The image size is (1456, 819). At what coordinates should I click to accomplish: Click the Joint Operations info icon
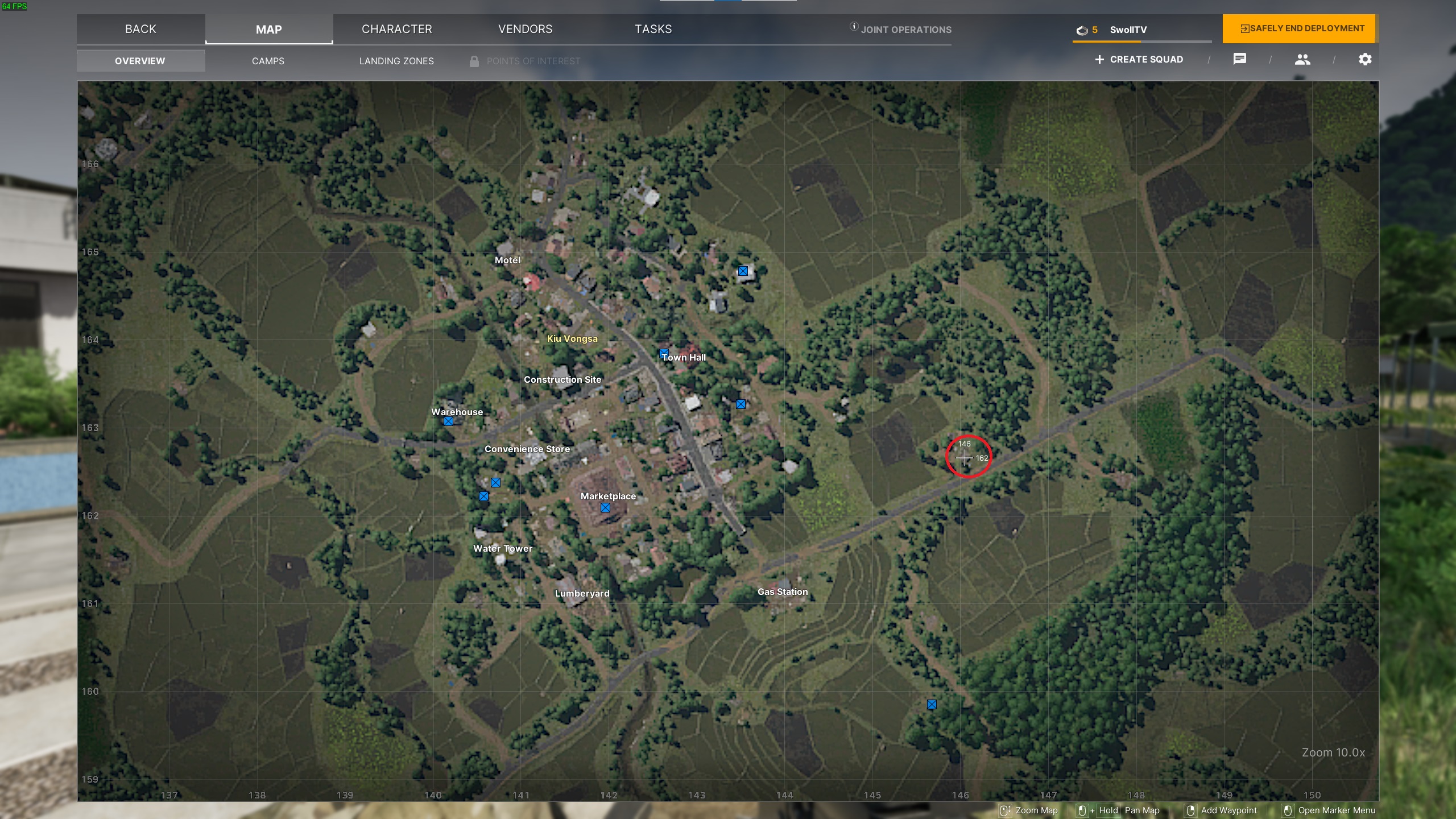pos(854,26)
